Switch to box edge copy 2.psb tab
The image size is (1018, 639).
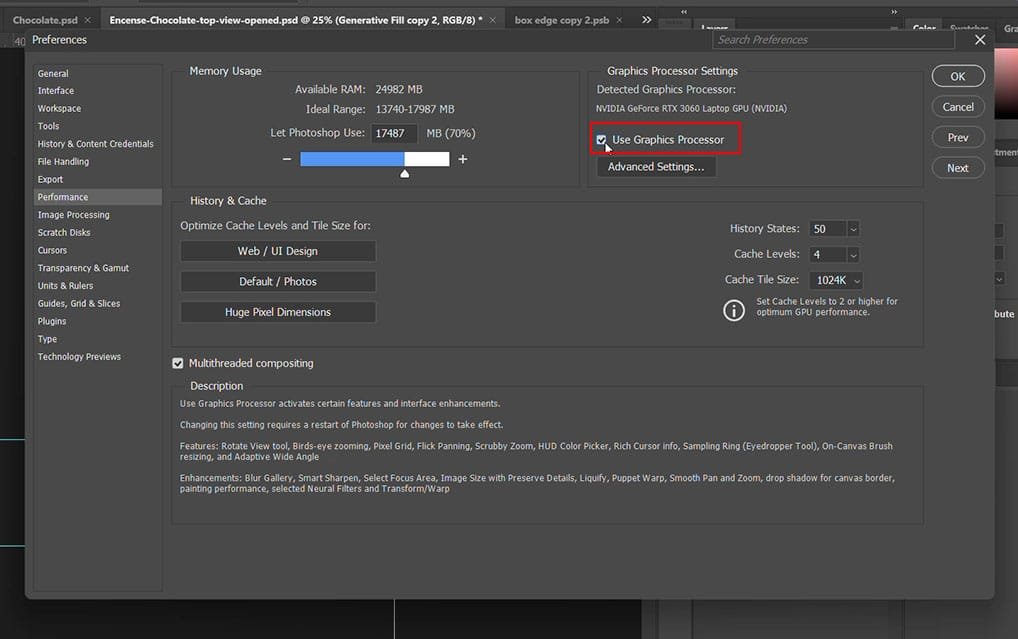pyautogui.click(x=562, y=20)
